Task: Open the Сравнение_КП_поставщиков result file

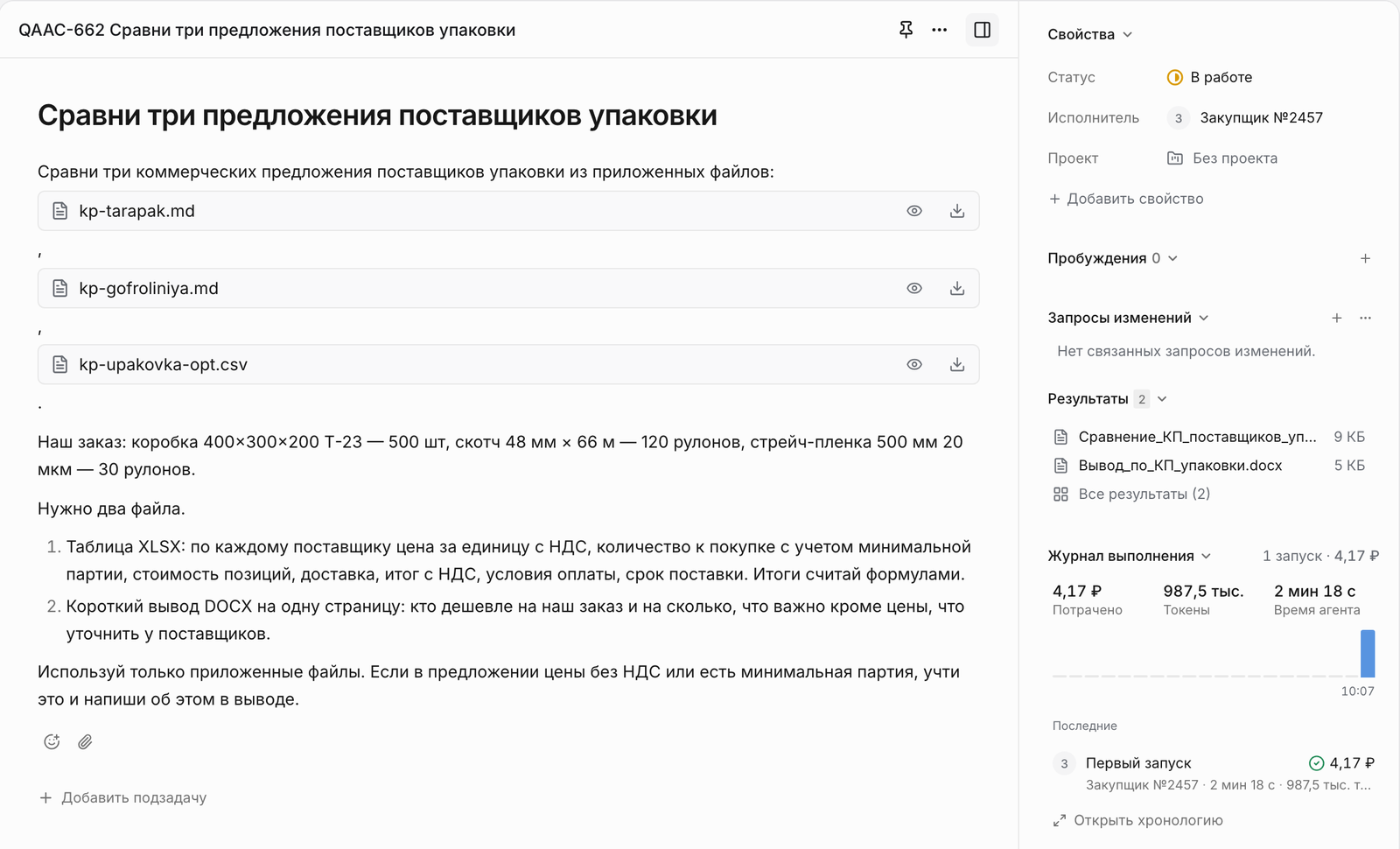Action: pyautogui.click(x=1208, y=437)
